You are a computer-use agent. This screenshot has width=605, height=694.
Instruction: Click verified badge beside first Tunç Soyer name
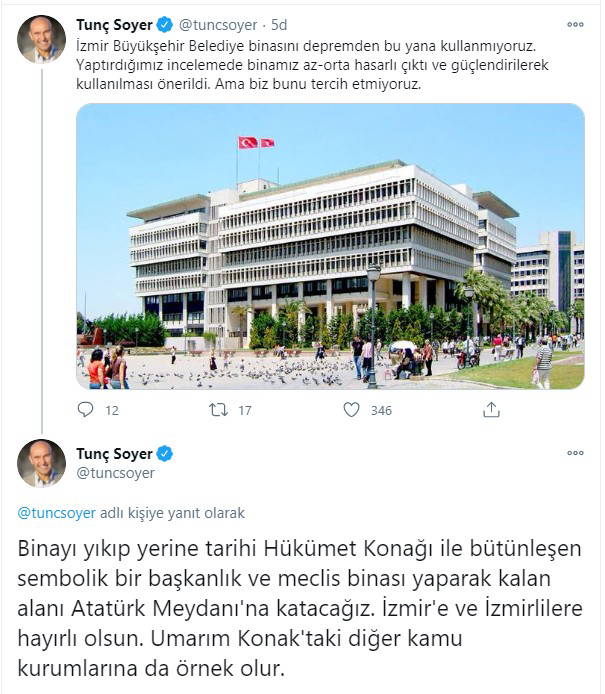point(165,25)
